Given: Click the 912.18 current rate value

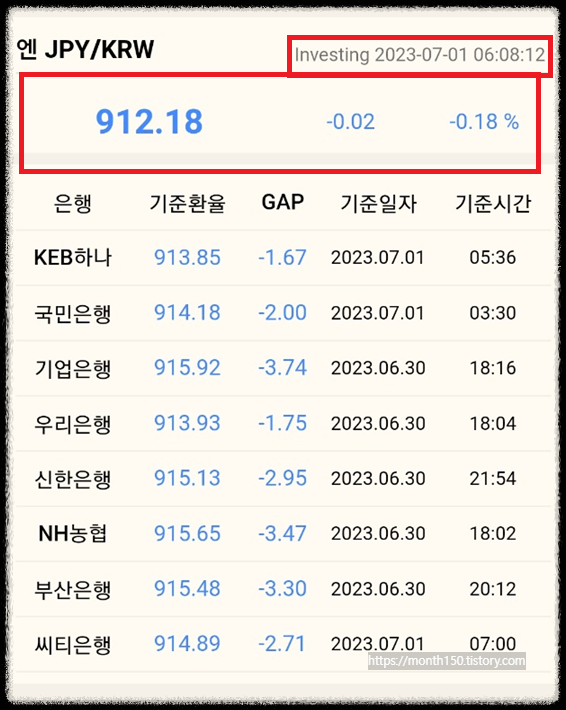Looking at the screenshot, I should coord(149,122).
